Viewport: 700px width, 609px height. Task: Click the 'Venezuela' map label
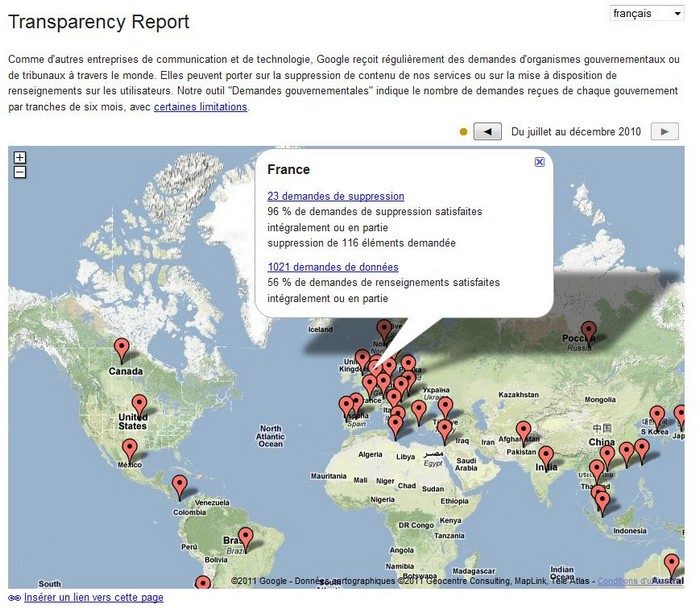pyautogui.click(x=212, y=503)
